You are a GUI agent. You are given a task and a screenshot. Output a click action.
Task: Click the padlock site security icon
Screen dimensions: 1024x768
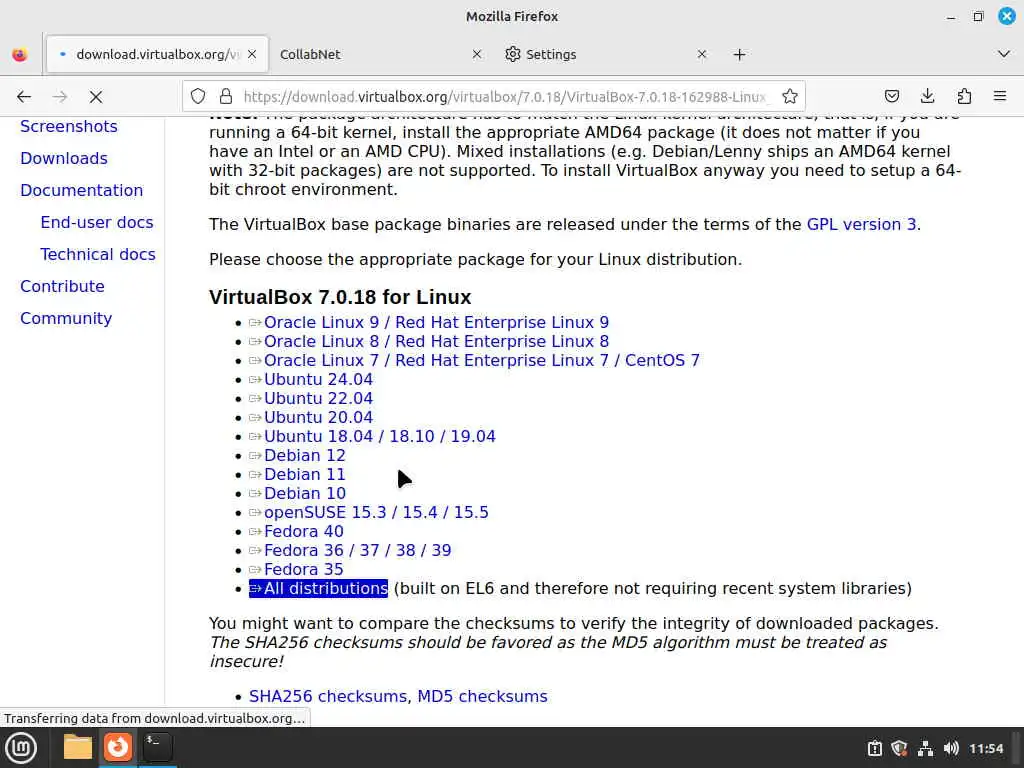click(226, 97)
